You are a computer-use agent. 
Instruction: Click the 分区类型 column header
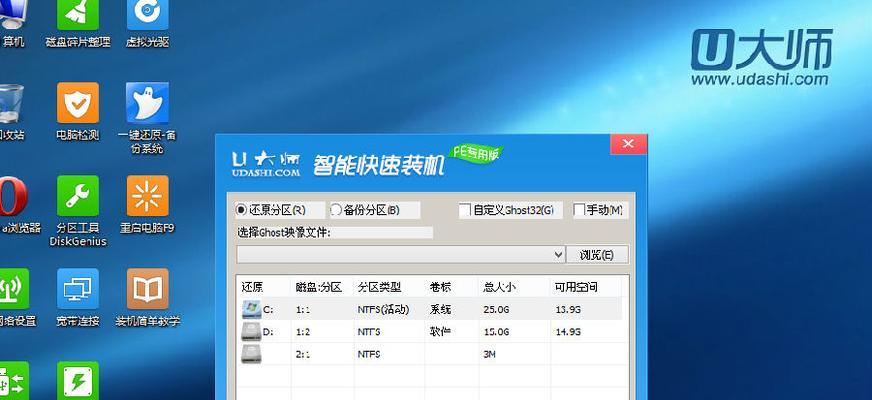click(380, 287)
